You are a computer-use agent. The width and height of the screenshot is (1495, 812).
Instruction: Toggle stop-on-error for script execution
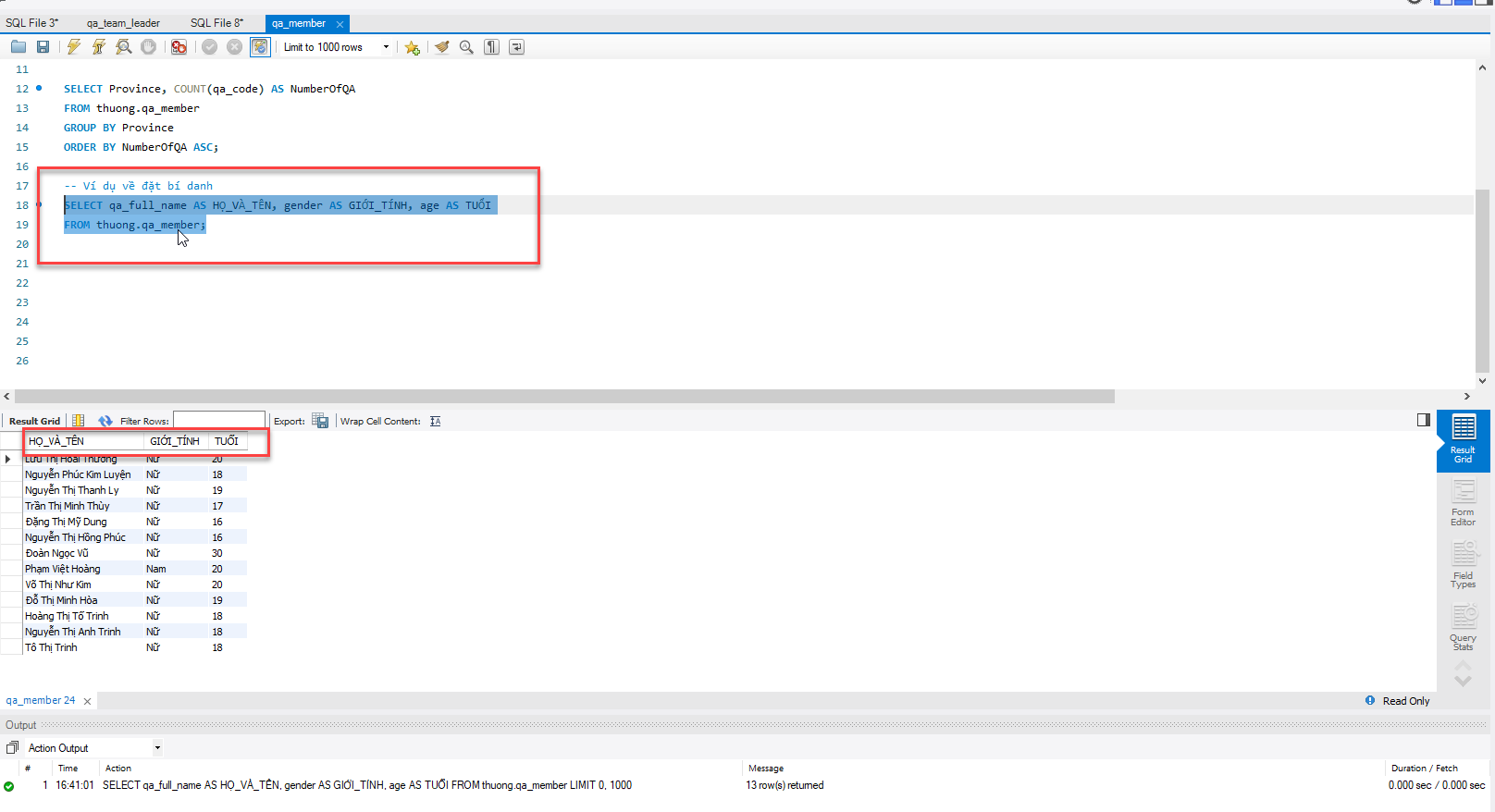pyautogui.click(x=179, y=47)
